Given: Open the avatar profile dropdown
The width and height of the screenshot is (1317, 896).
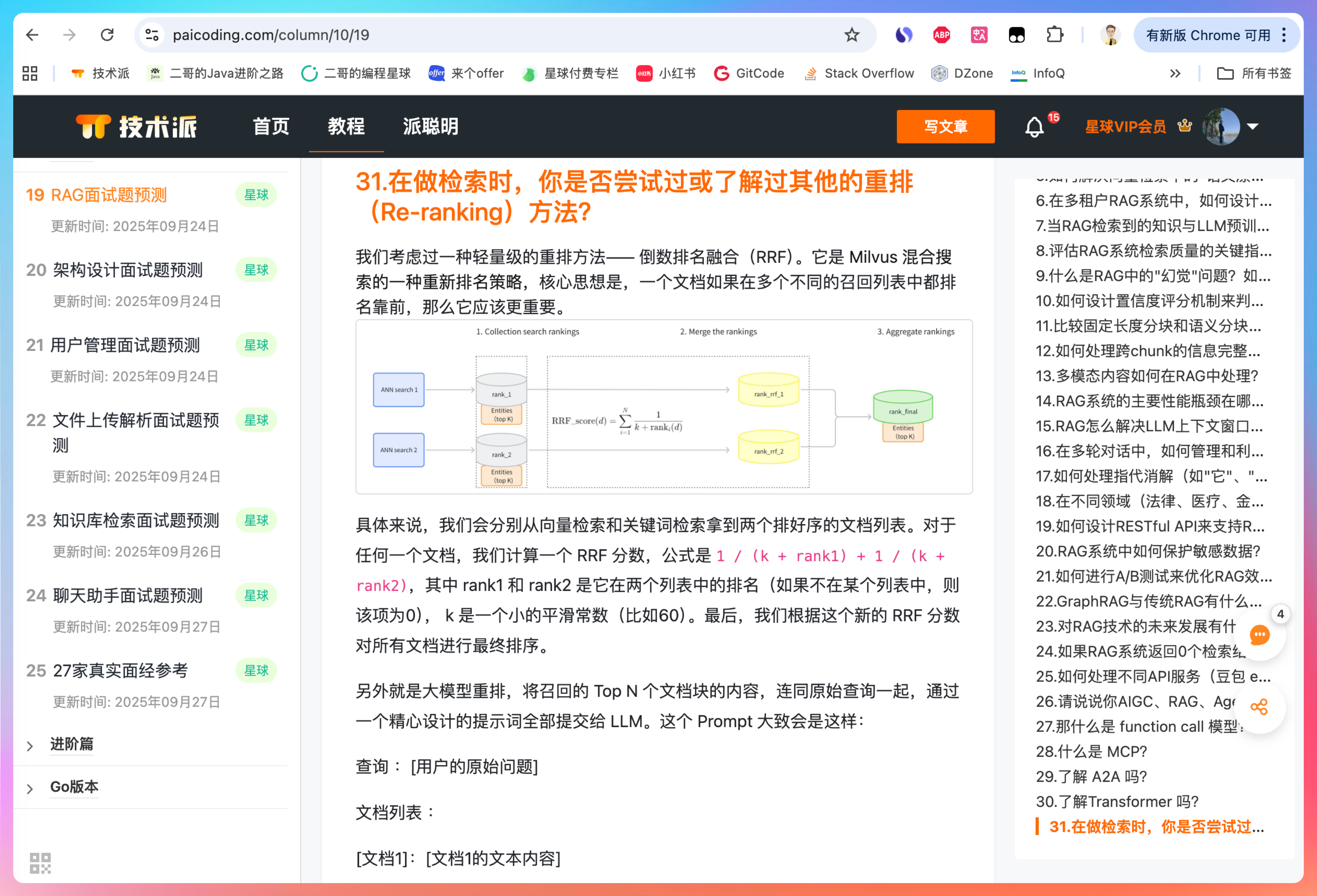Looking at the screenshot, I should (x=1222, y=127).
